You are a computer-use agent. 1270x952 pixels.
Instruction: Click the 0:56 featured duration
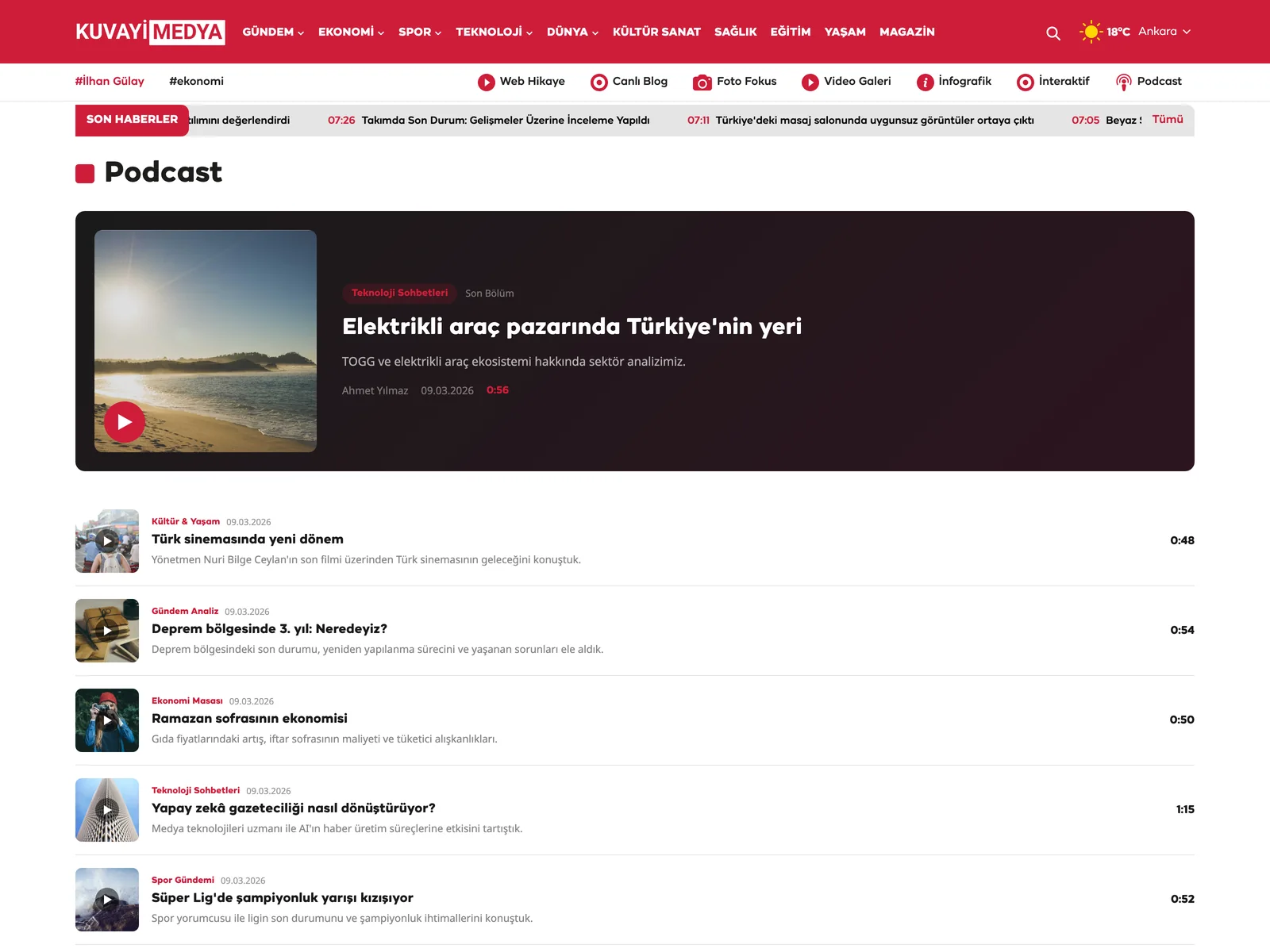[498, 390]
